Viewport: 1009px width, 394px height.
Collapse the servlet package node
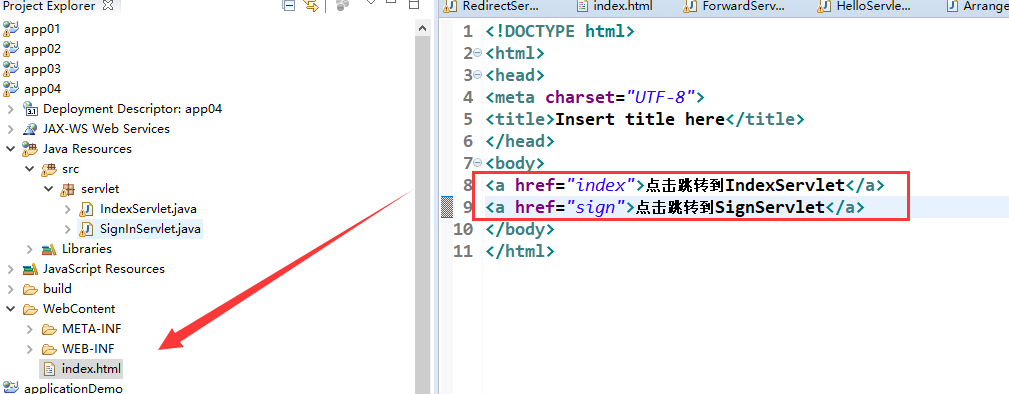tap(49, 189)
